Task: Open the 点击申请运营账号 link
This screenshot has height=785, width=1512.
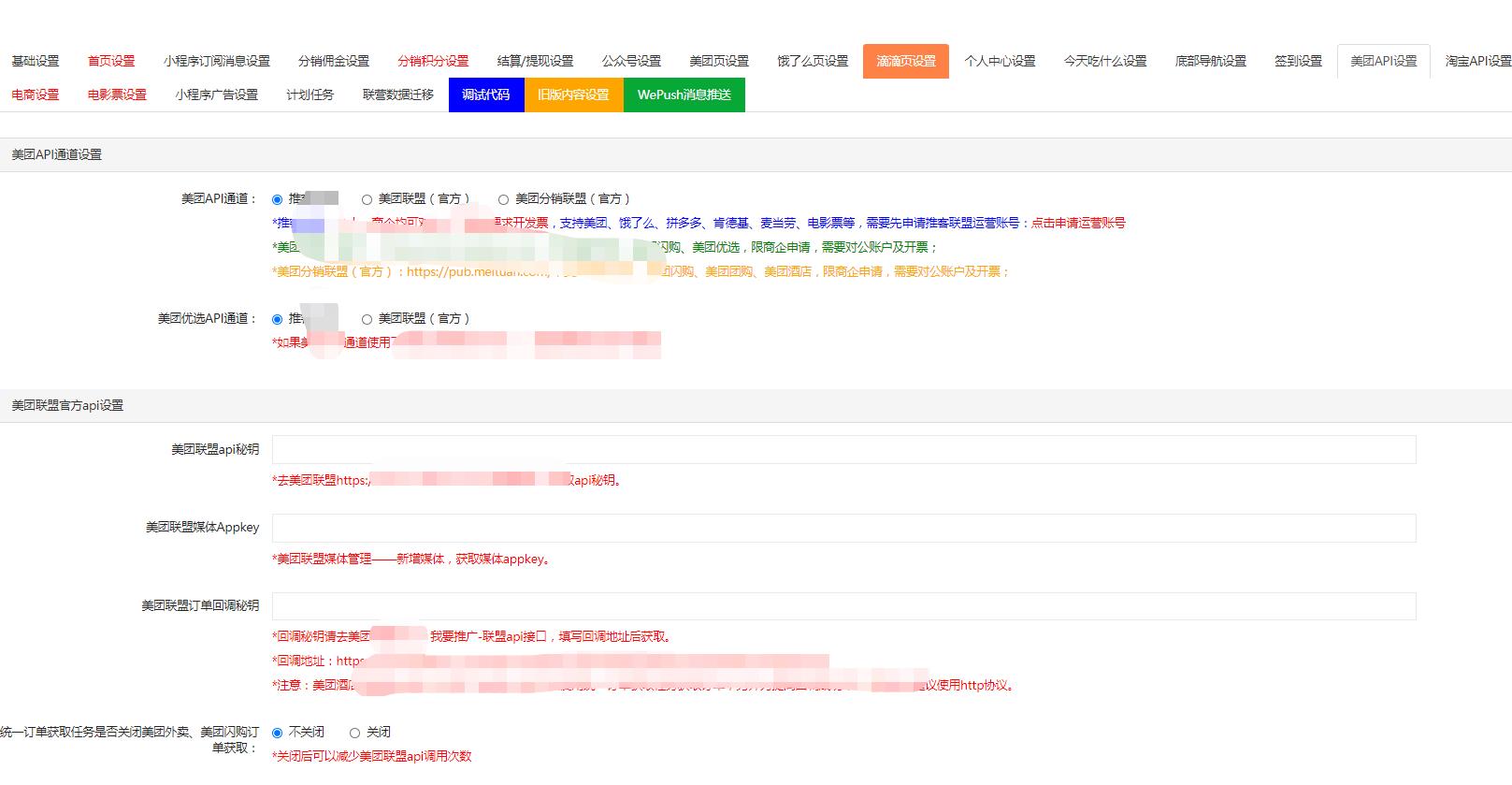Action: (1078, 223)
